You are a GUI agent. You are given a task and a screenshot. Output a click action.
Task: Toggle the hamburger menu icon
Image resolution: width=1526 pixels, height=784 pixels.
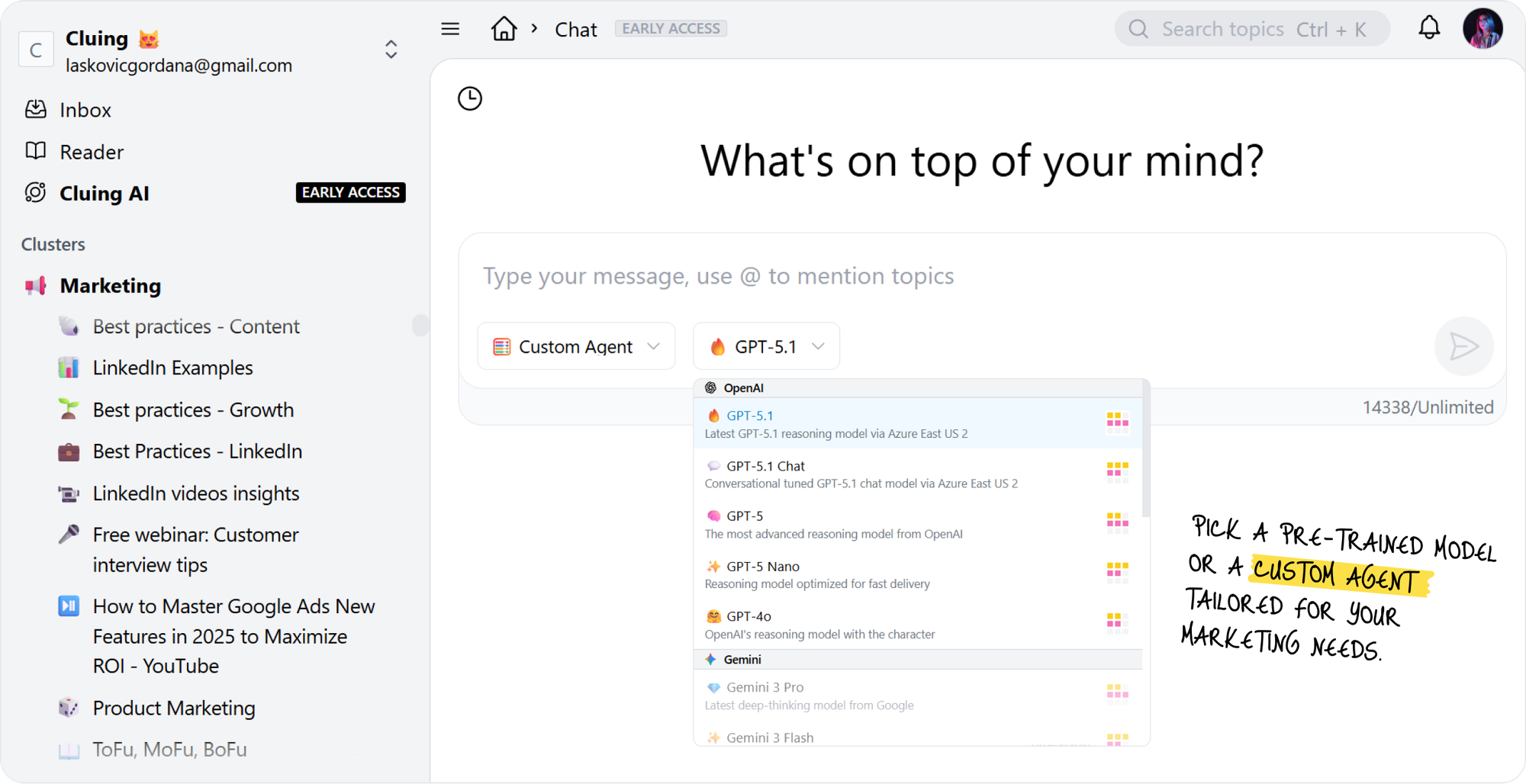(450, 29)
